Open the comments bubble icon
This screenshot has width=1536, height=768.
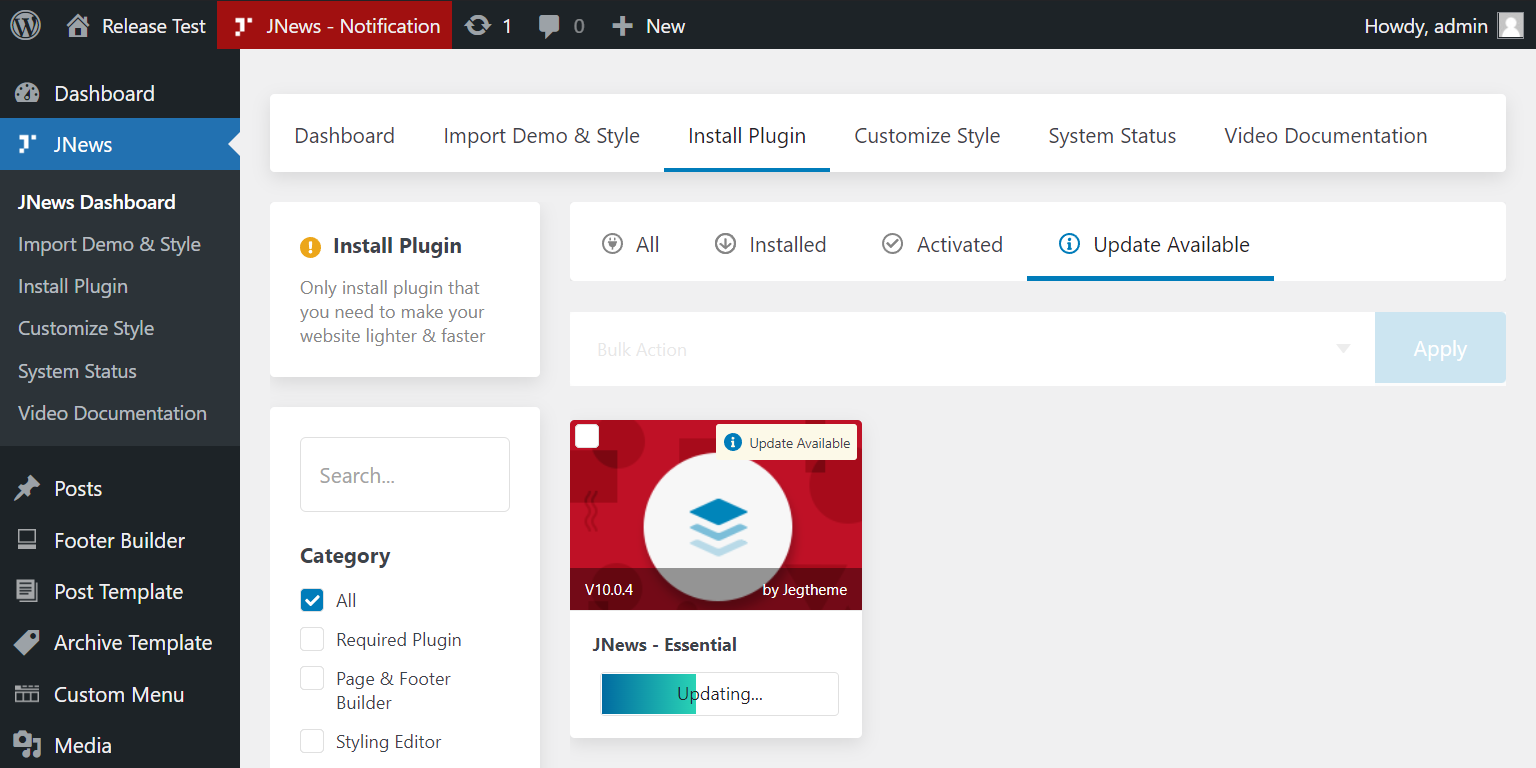[549, 26]
